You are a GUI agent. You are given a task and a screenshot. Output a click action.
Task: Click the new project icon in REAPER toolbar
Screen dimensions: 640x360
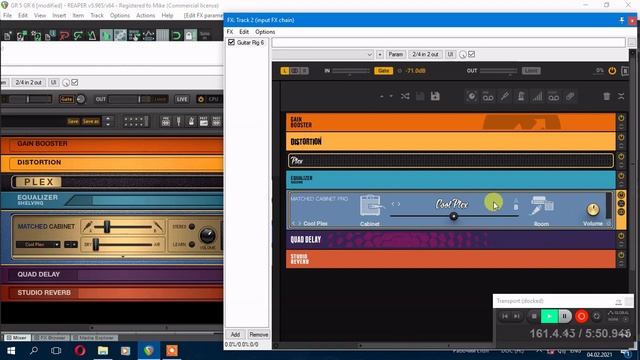pos(8,36)
